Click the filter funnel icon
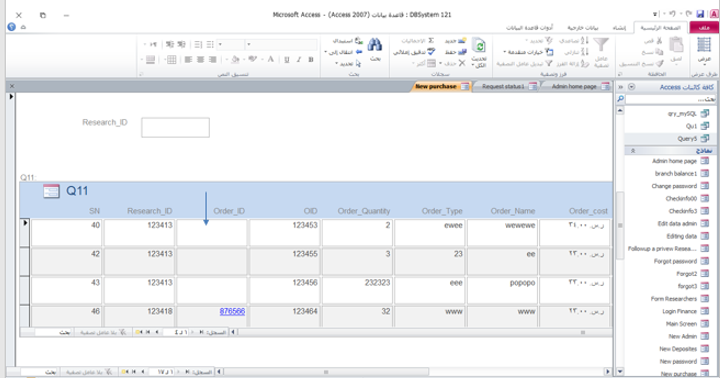Viewport: 720px width, 378px height. [x=601, y=45]
